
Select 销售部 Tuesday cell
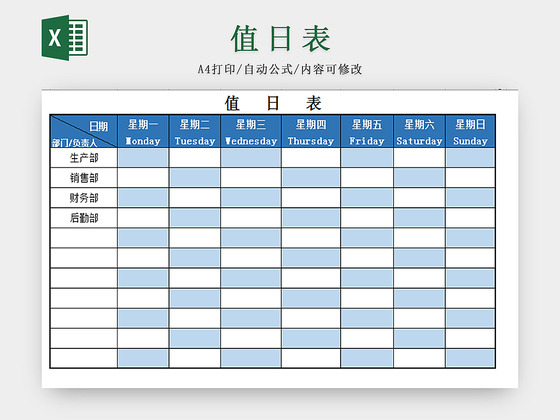point(195,178)
